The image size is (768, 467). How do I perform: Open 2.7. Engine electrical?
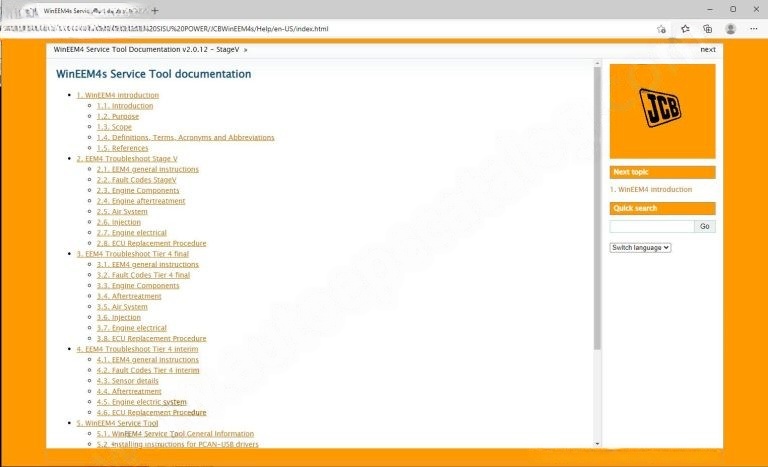pyautogui.click(x=131, y=233)
